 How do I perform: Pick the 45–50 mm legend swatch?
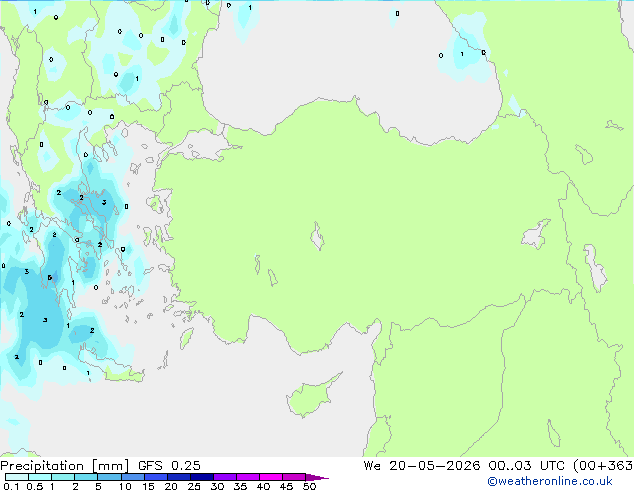point(294,477)
